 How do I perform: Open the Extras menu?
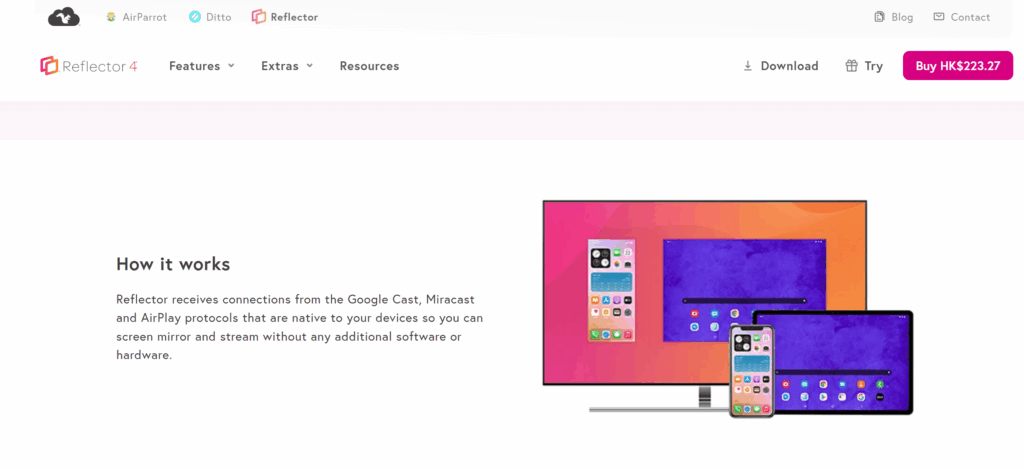tap(280, 66)
